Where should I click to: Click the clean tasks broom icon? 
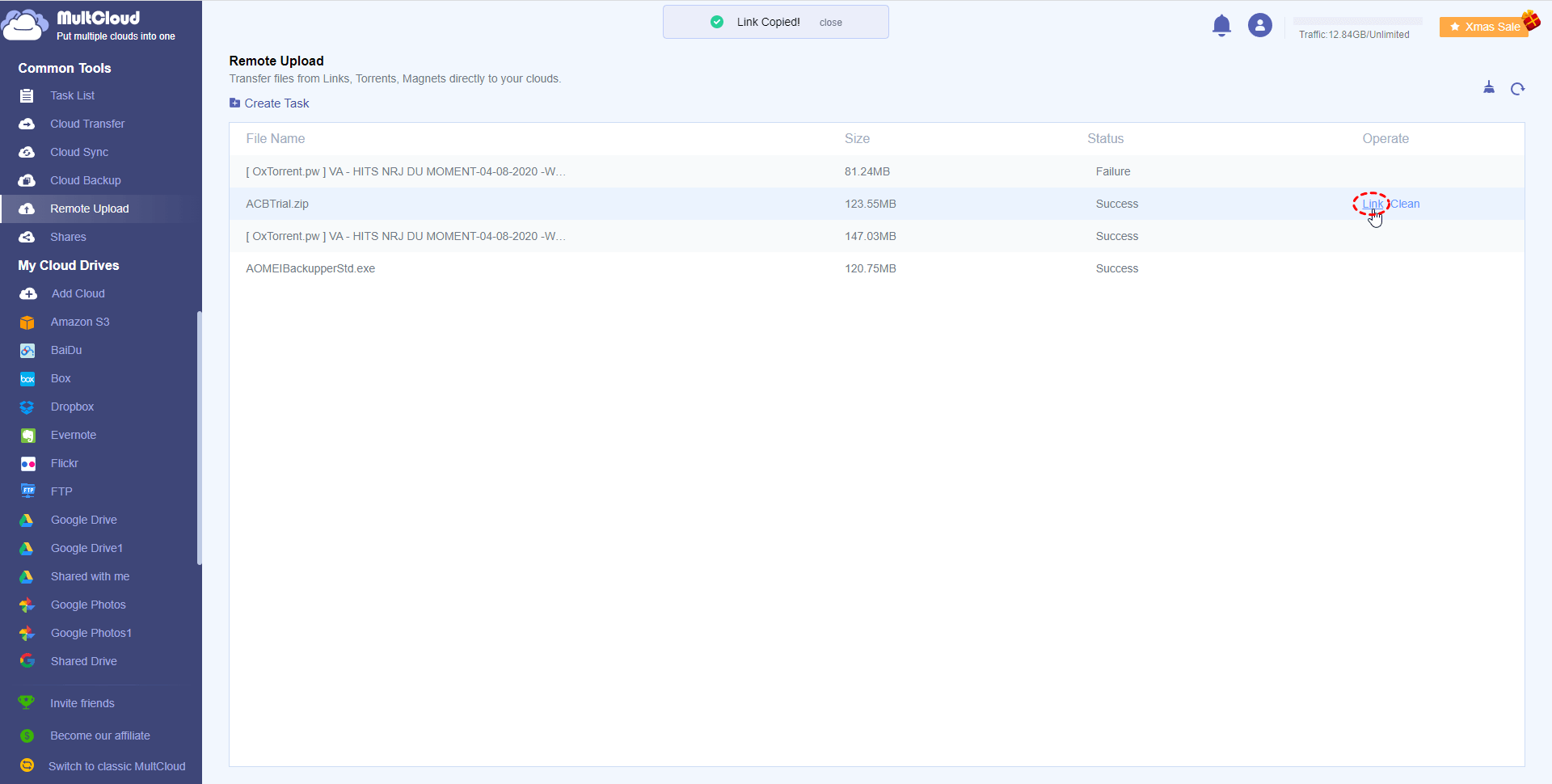[1489, 88]
